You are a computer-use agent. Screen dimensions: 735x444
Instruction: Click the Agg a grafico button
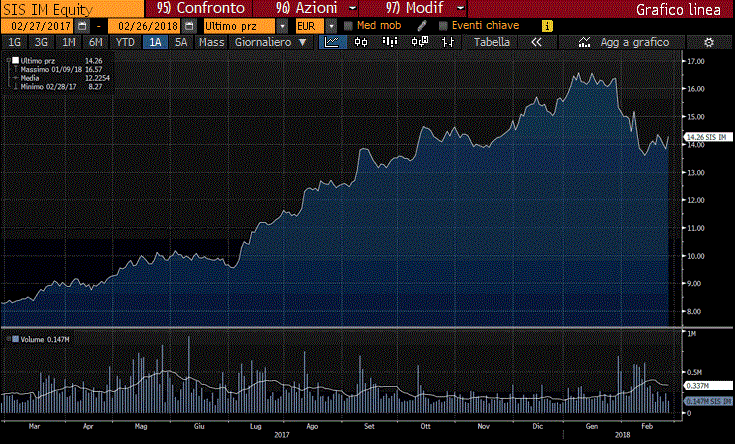coord(635,42)
